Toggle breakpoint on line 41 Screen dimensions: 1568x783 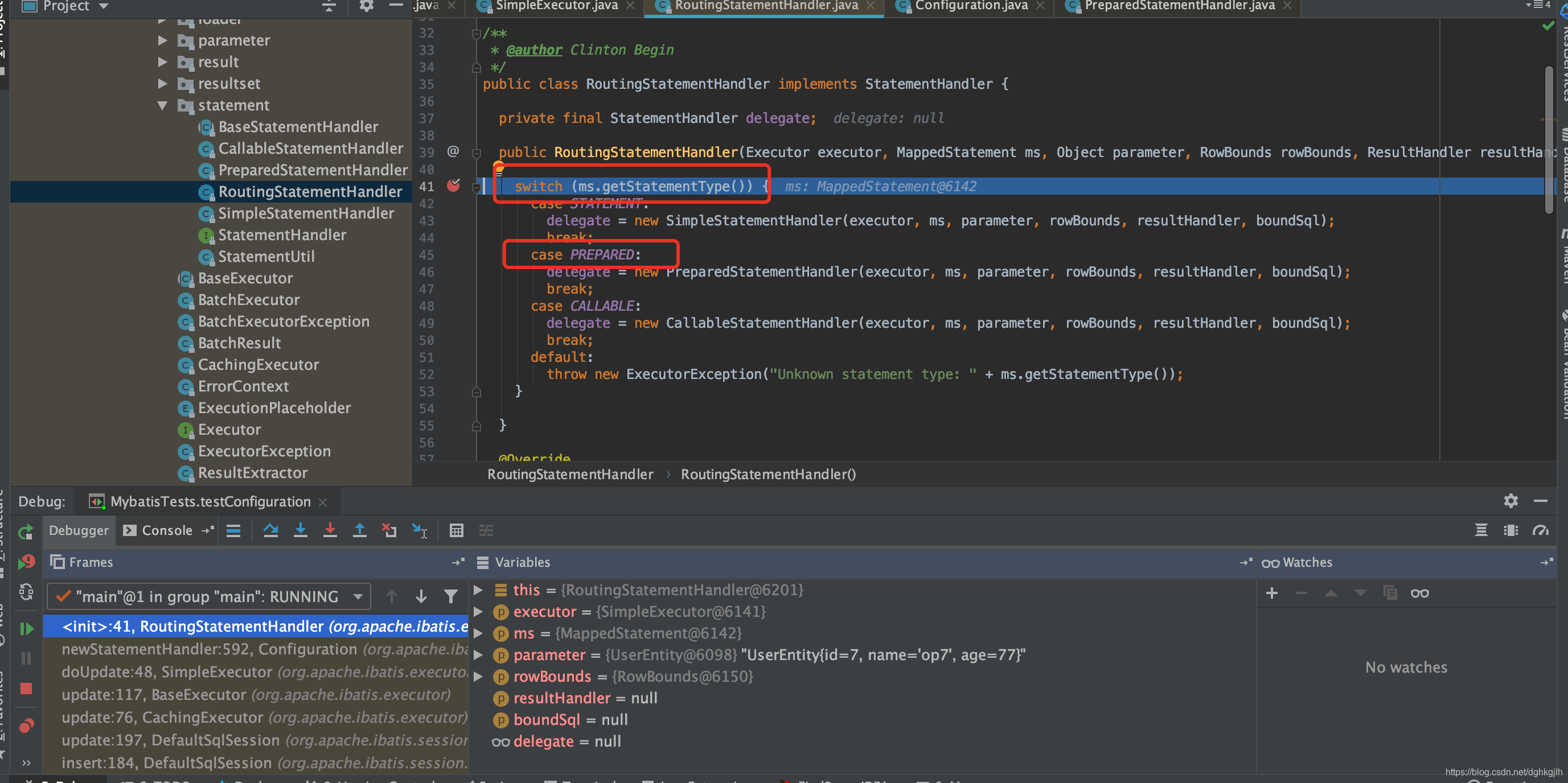[x=453, y=186]
